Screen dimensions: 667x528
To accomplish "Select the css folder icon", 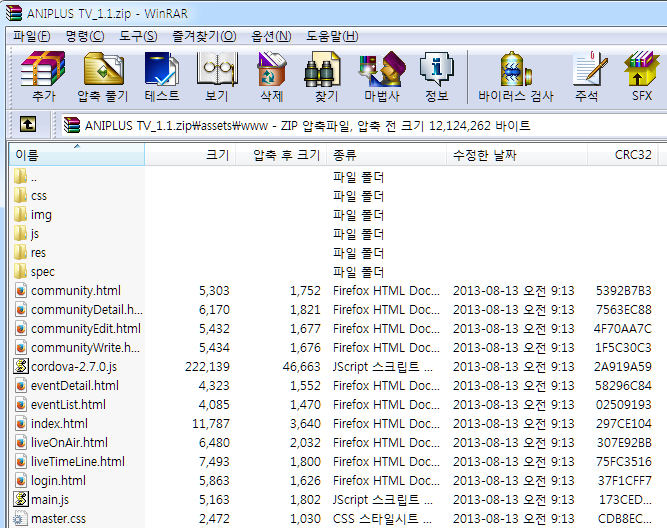I will 20,195.
